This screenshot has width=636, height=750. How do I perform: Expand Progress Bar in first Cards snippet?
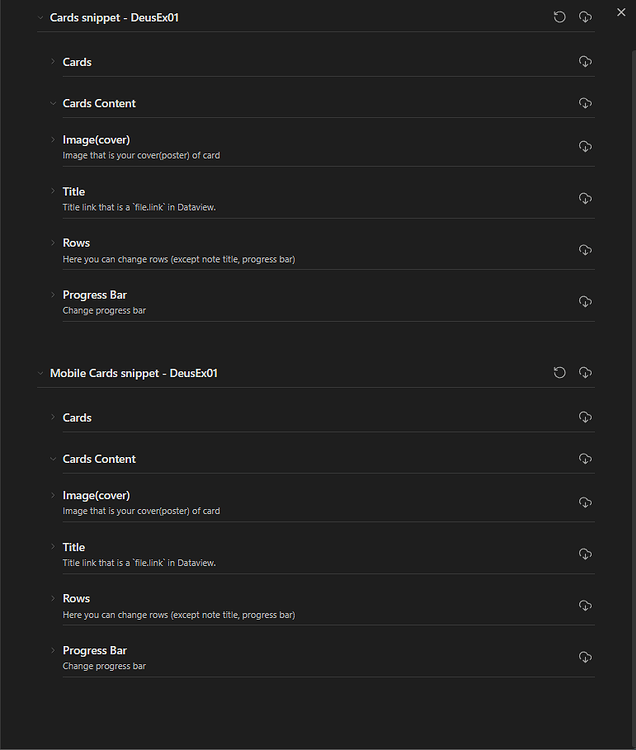coord(53,295)
